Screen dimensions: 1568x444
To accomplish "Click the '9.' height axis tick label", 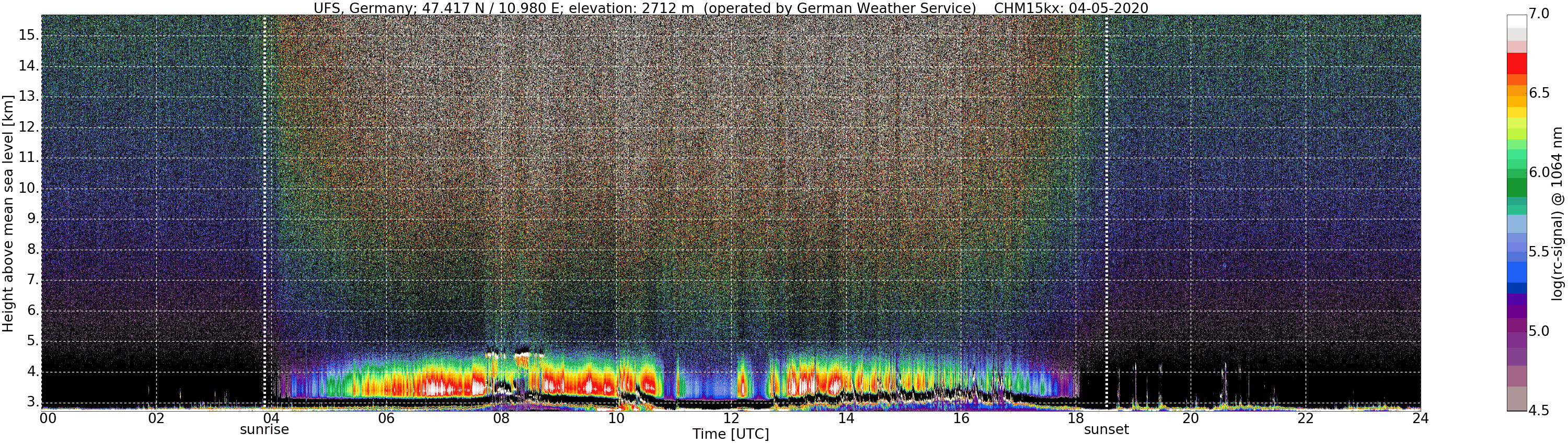I will [33, 219].
